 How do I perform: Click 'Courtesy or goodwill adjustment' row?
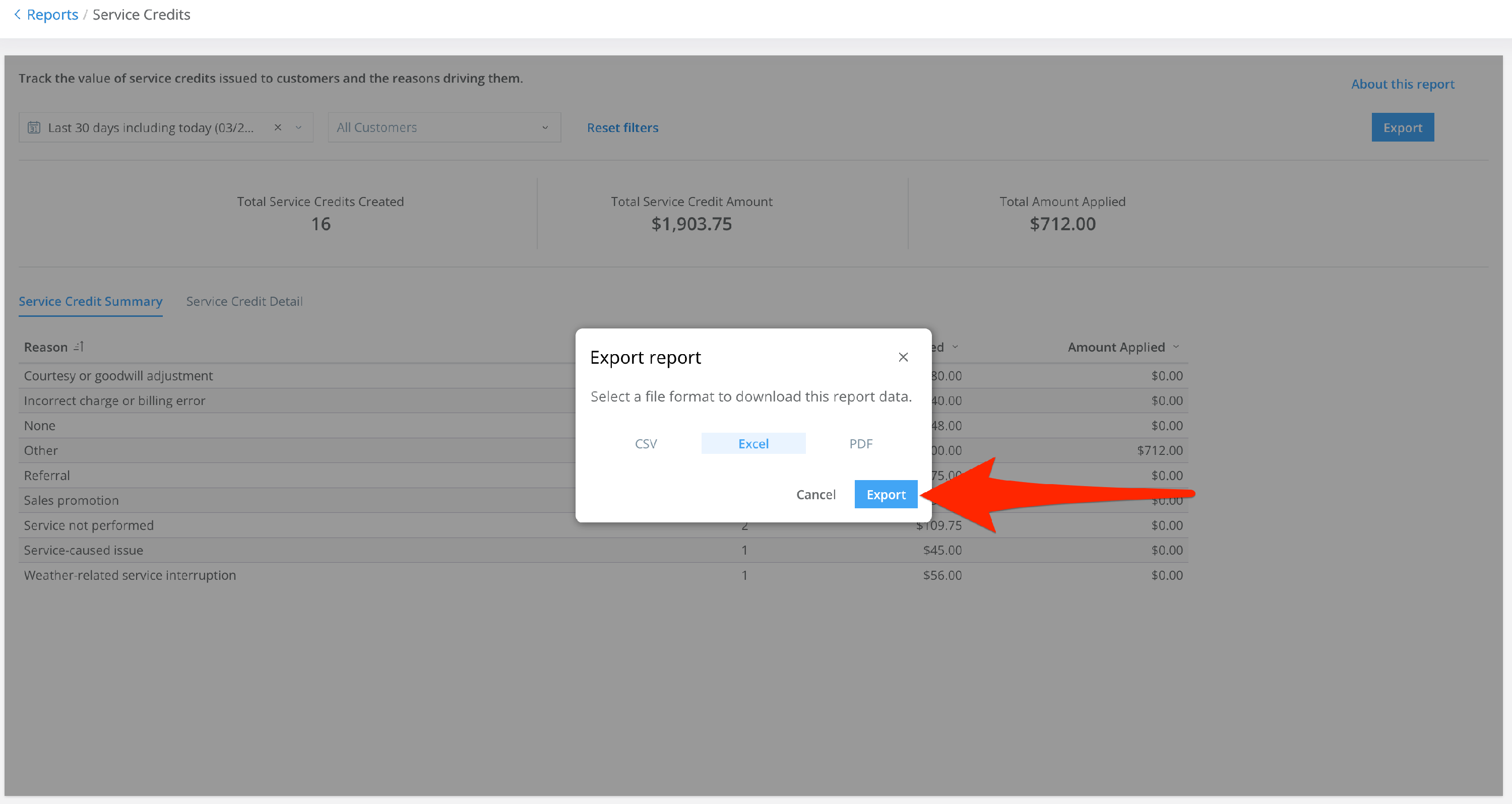click(x=603, y=376)
